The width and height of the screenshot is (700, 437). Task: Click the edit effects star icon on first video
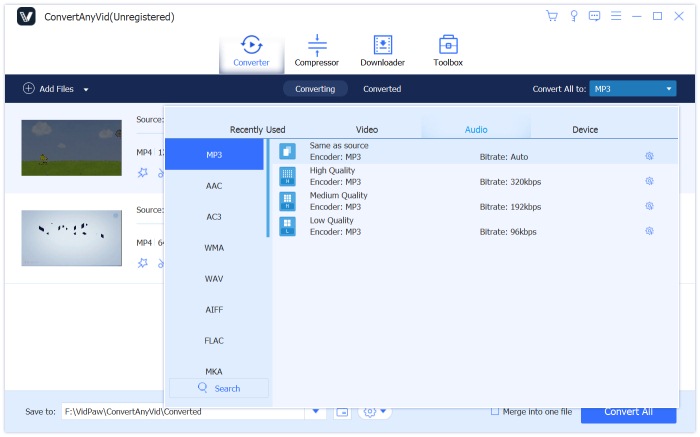(x=143, y=172)
